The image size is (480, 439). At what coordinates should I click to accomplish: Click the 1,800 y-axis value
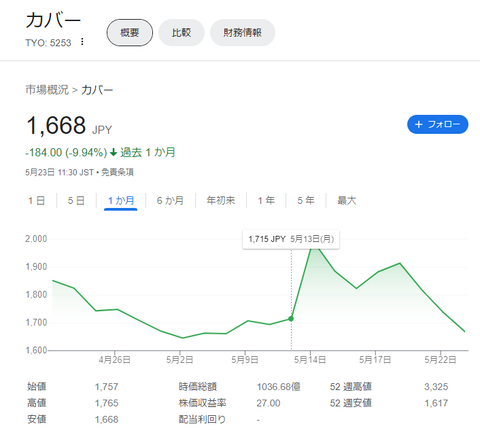click(36, 295)
